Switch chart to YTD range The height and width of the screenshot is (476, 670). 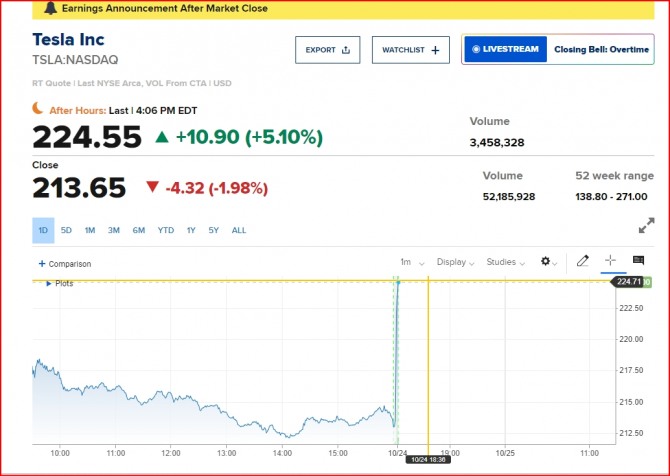[x=166, y=230]
